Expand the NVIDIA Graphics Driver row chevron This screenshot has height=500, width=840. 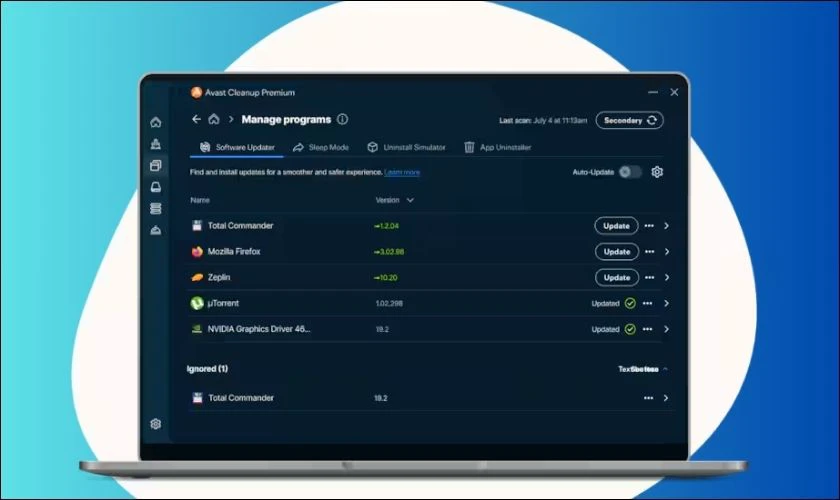click(x=666, y=329)
